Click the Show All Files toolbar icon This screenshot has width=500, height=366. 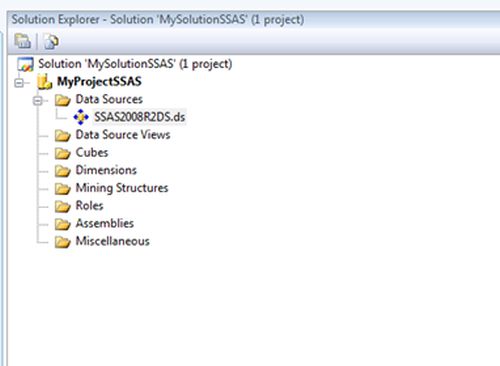[51, 42]
